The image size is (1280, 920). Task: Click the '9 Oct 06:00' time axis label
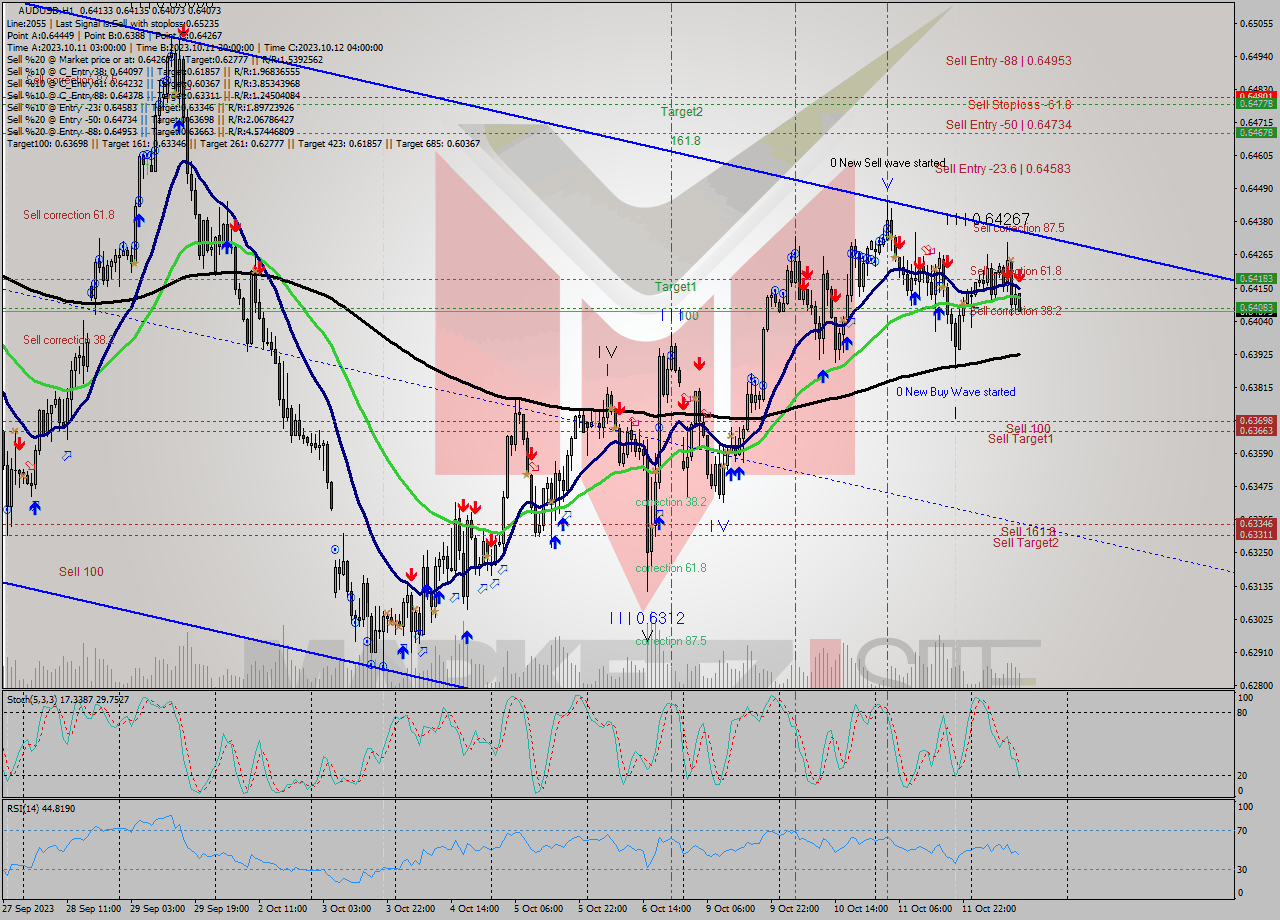pos(730,909)
